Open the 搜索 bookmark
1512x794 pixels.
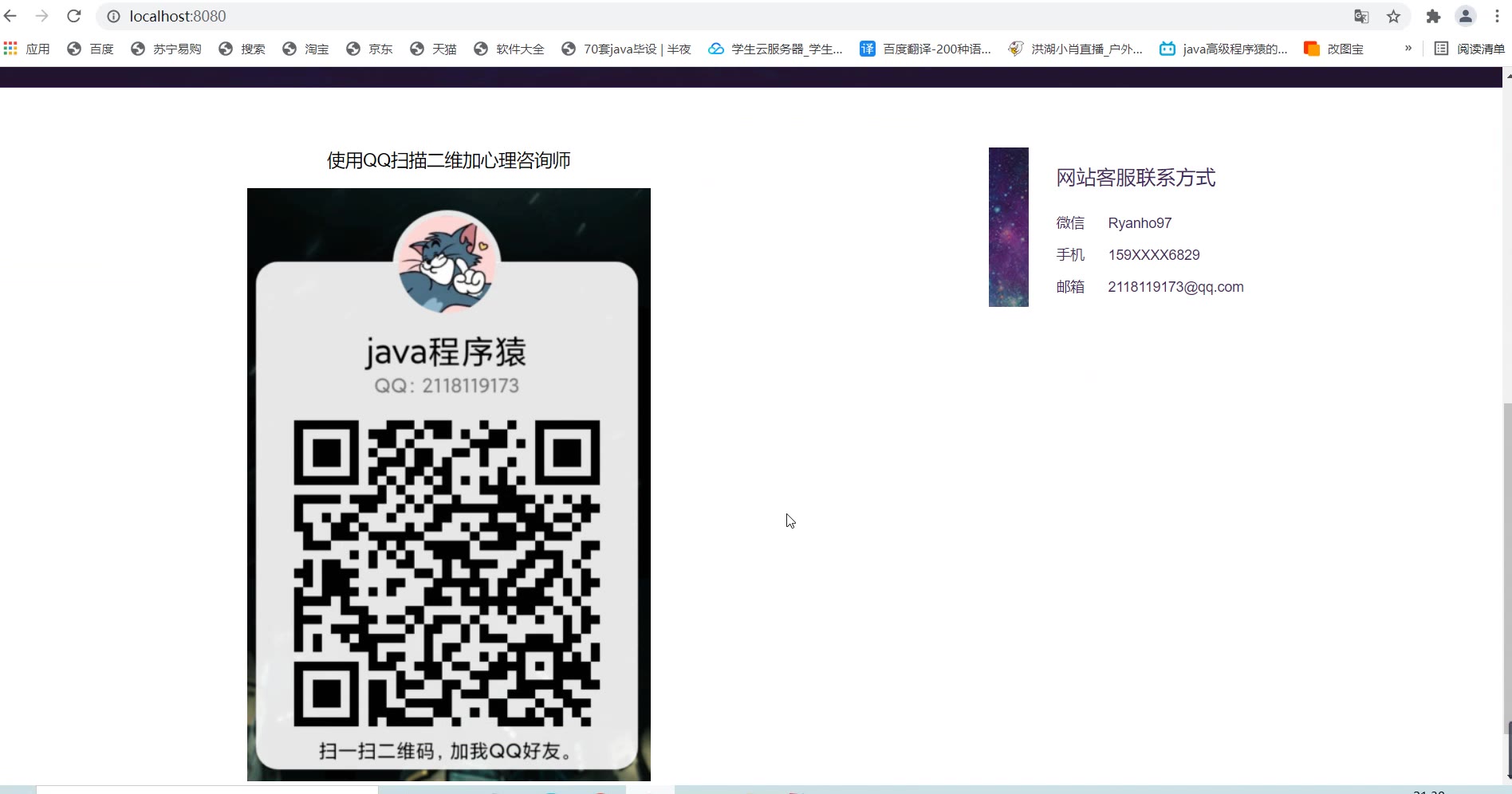[x=242, y=49]
